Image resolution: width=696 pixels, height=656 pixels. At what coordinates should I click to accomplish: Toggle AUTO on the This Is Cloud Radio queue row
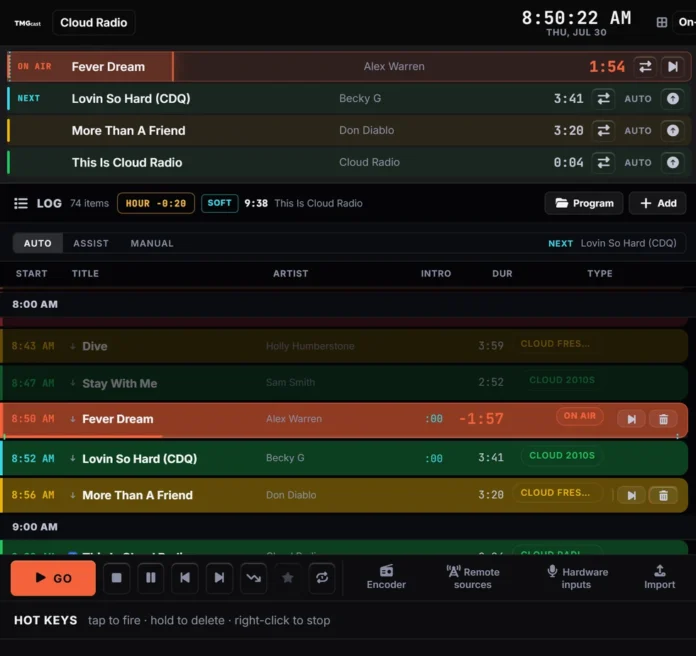(x=638, y=162)
